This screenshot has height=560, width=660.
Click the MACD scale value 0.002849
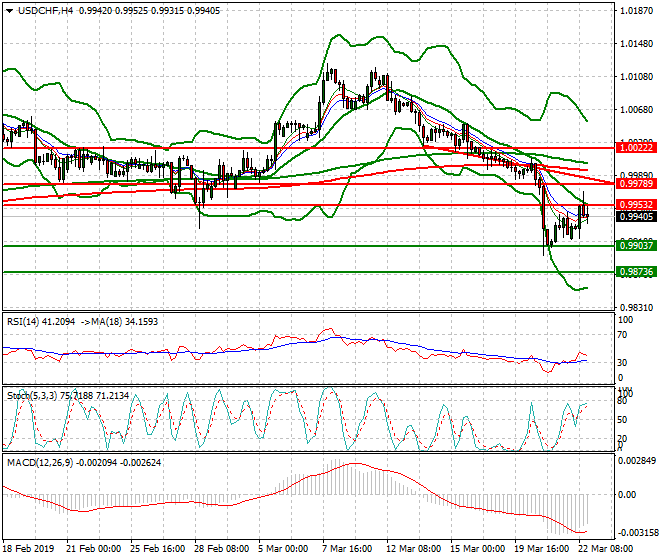[x=637, y=461]
